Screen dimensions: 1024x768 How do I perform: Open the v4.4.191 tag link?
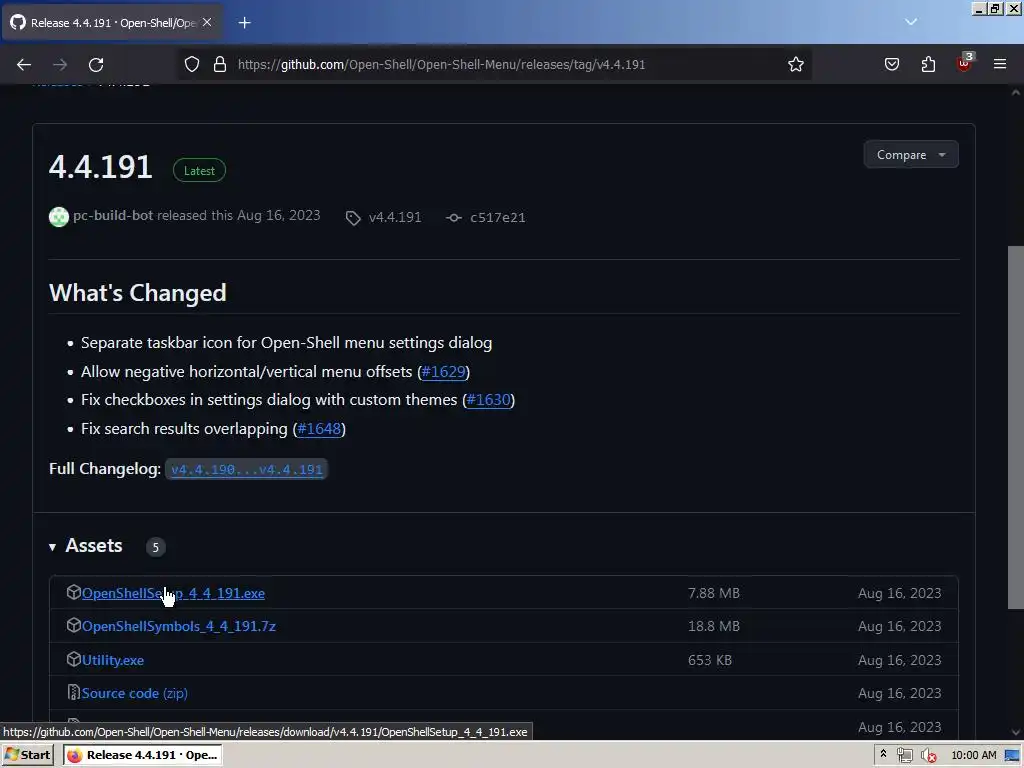coord(395,217)
